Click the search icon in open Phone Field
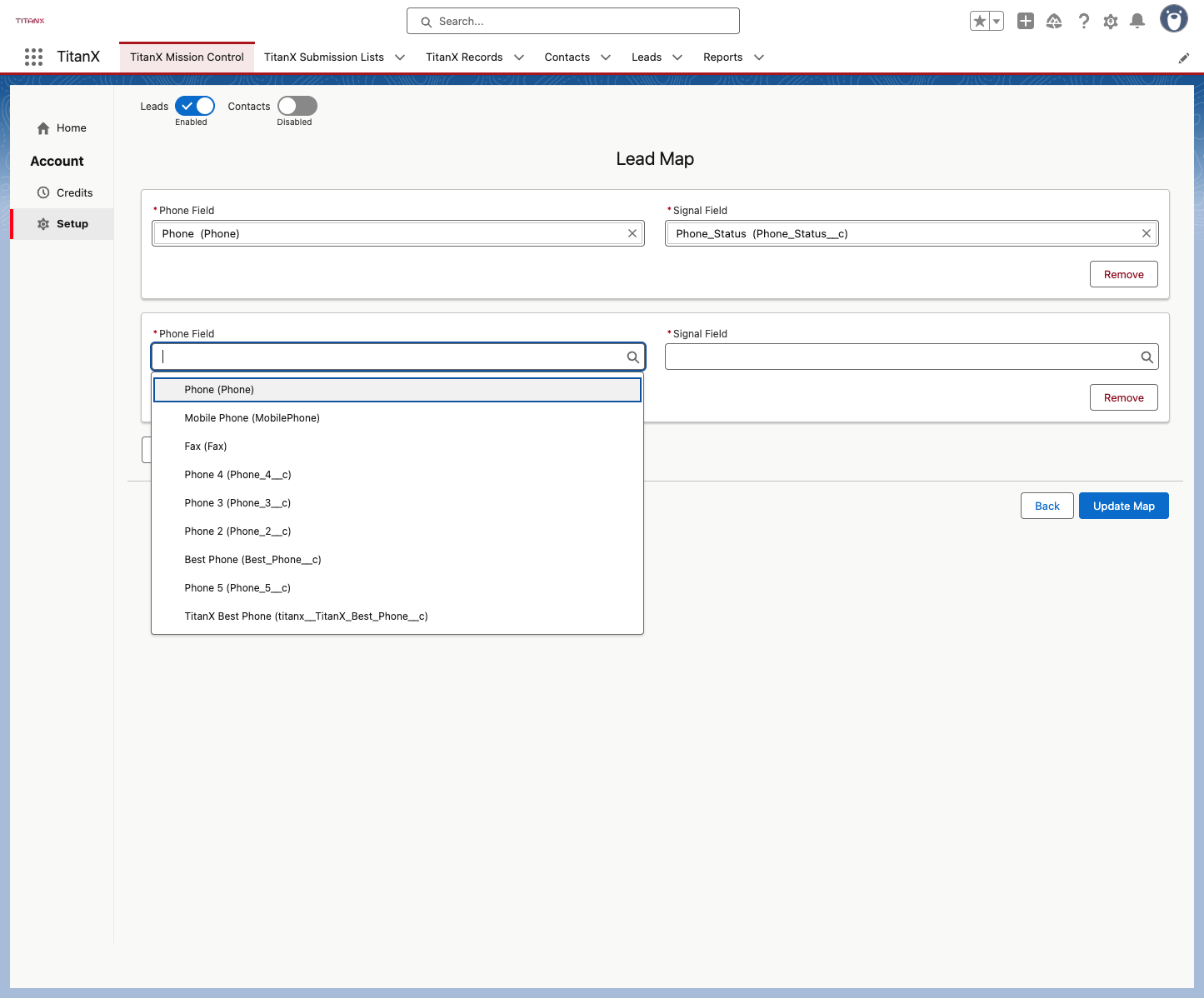Screen dimensions: 1204x998 pyautogui.click(x=633, y=357)
